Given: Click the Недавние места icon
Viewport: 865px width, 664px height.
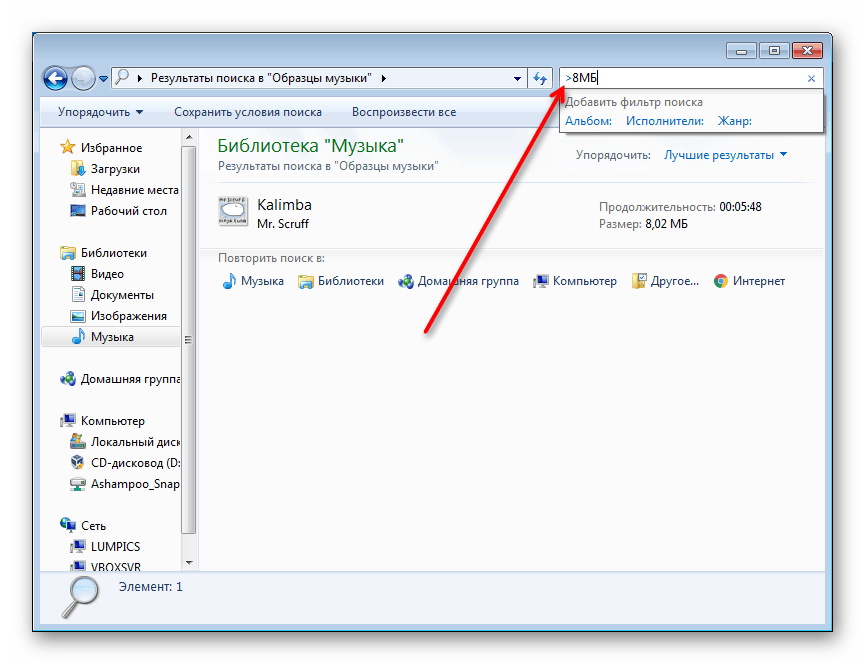Looking at the screenshot, I should tap(78, 190).
